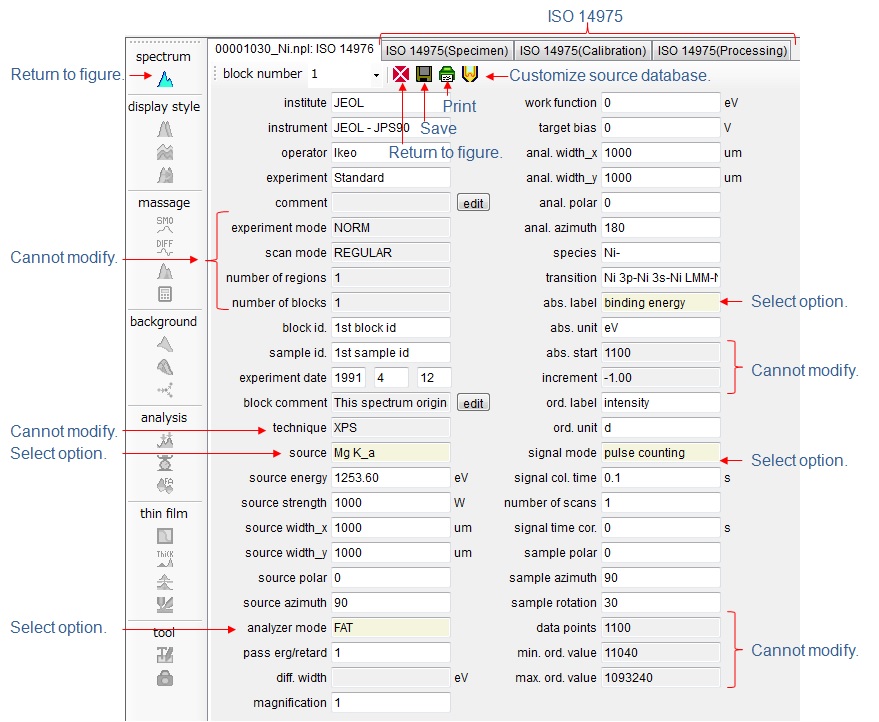This screenshot has height=722, width=879.
Task: Choose the DIFF differentiation icon
Action: 165,248
